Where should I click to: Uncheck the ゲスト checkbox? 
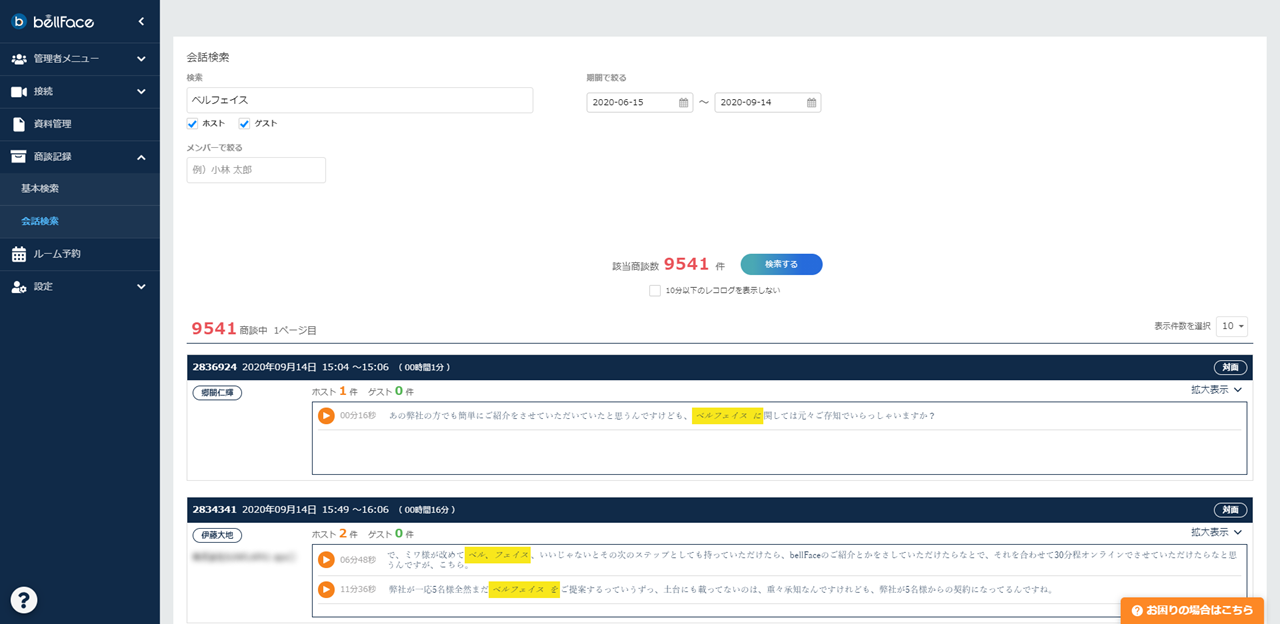[244, 124]
